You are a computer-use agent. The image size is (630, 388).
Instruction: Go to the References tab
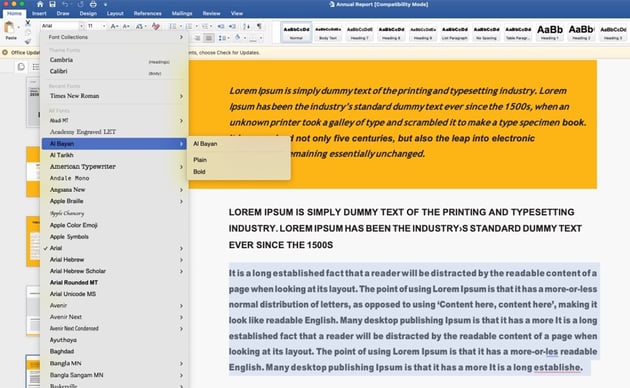click(x=147, y=13)
